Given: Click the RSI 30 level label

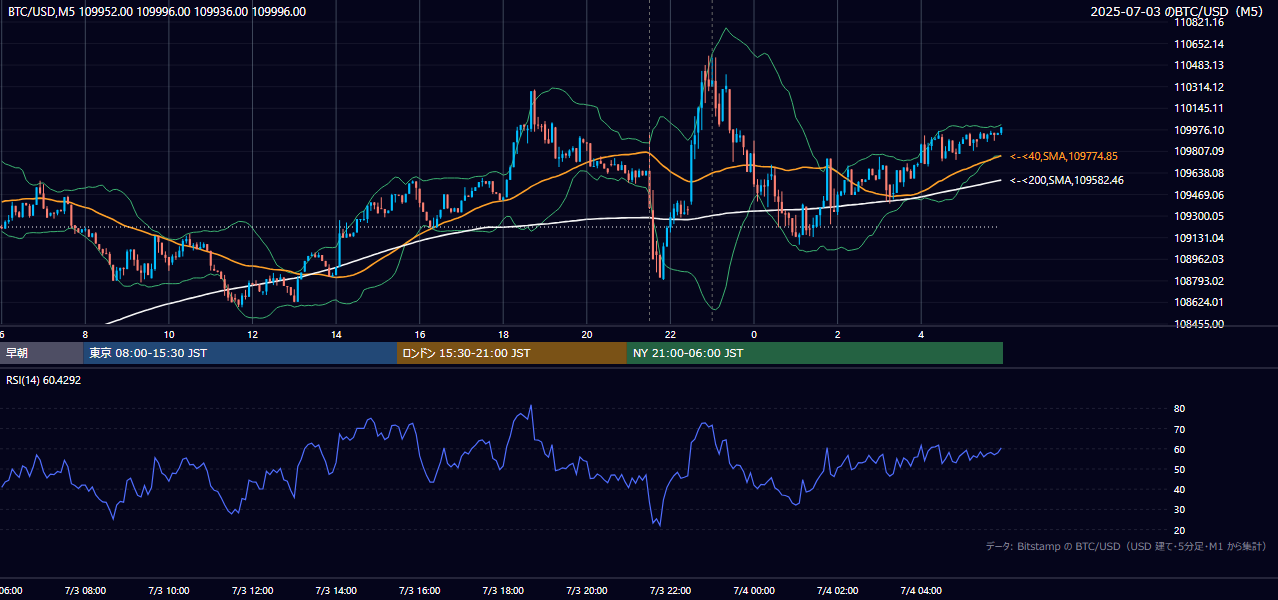Looking at the screenshot, I should point(1179,510).
